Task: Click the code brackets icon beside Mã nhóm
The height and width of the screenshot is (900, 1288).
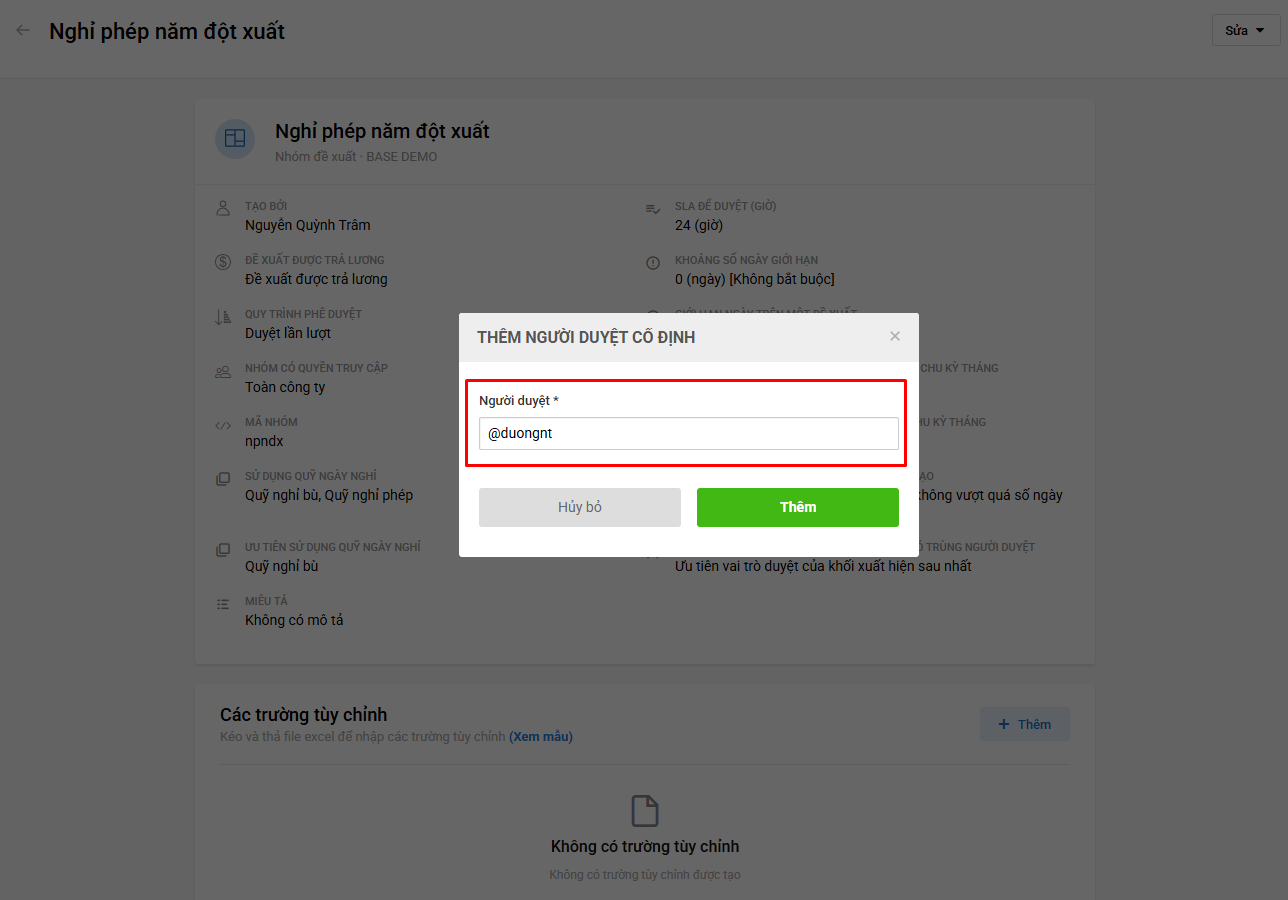Action: click(x=223, y=425)
